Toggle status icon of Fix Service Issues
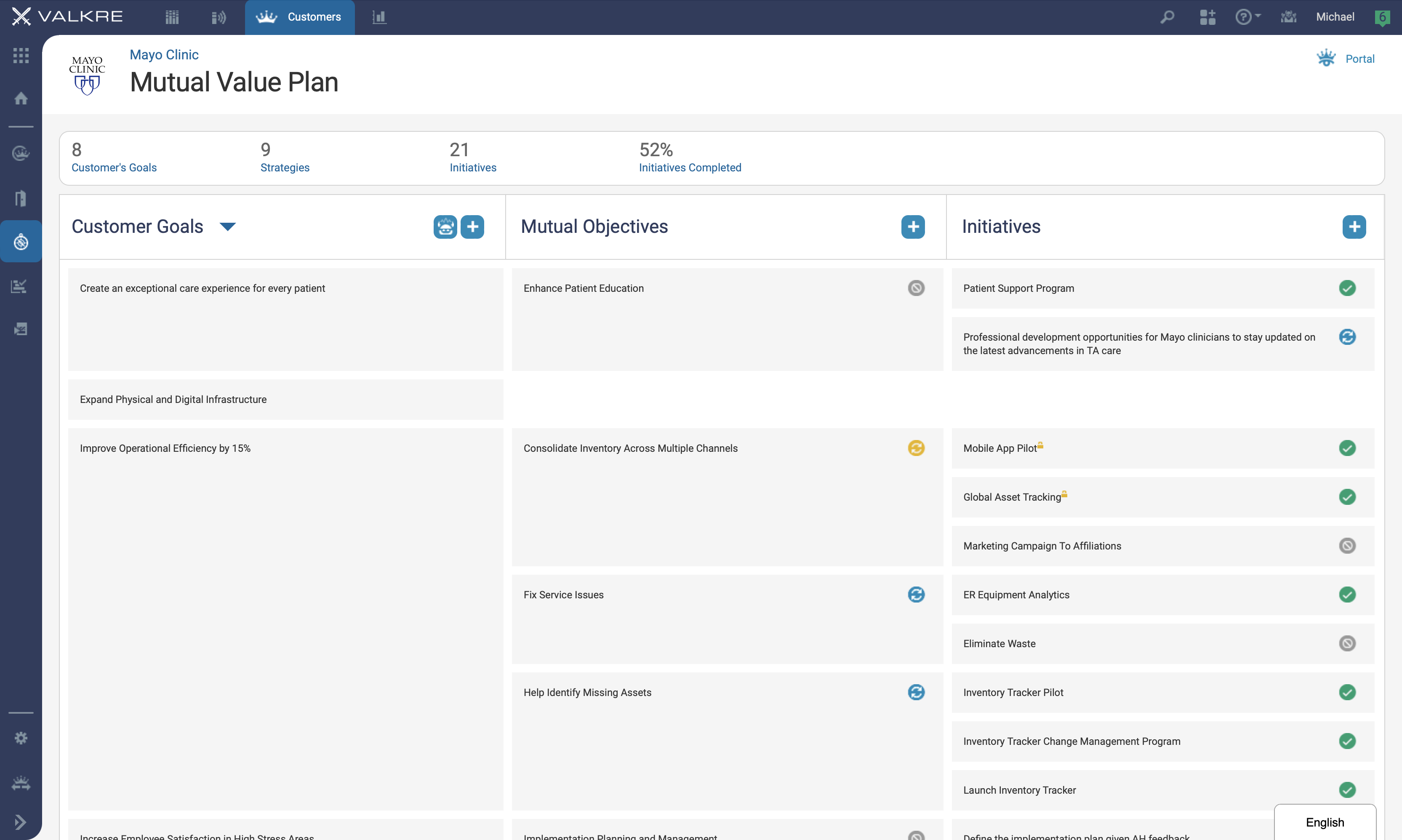The image size is (1402, 840). (916, 595)
